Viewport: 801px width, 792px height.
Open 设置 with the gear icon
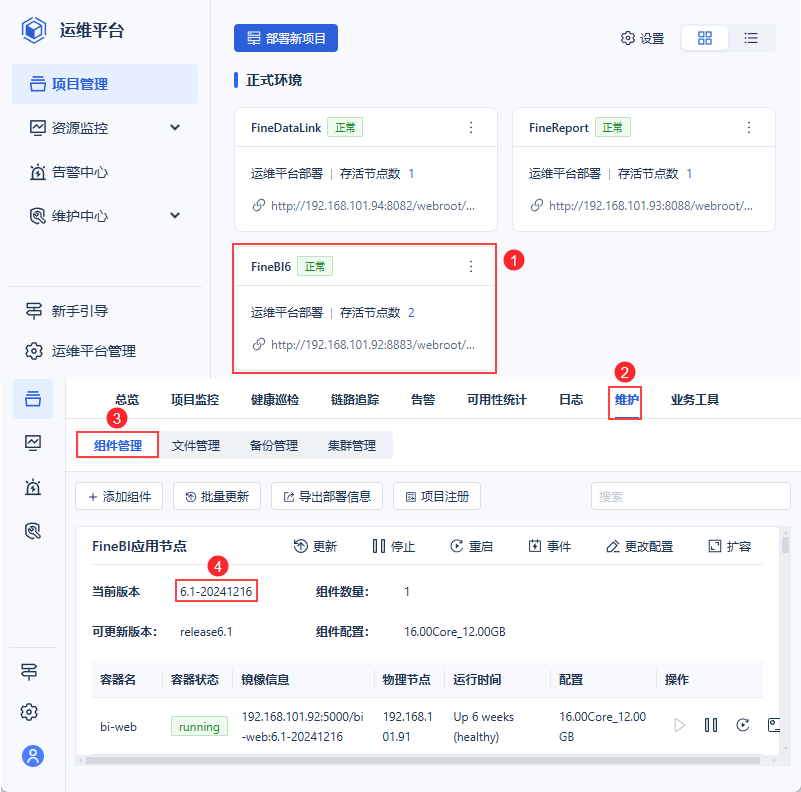click(642, 38)
